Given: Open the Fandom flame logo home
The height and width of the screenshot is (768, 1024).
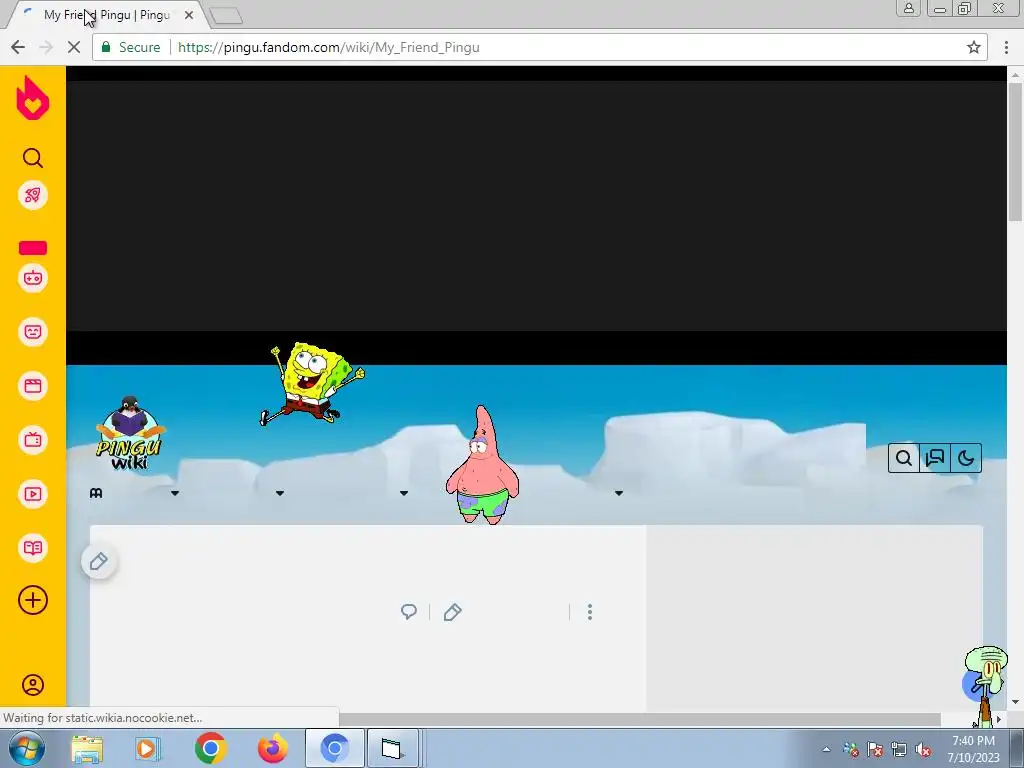Looking at the screenshot, I should pos(33,98).
